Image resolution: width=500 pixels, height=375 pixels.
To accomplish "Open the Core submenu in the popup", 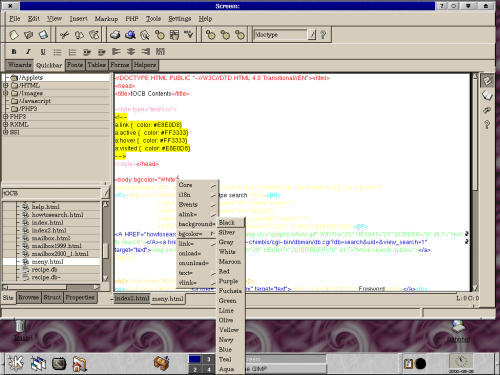I will click(x=197, y=185).
